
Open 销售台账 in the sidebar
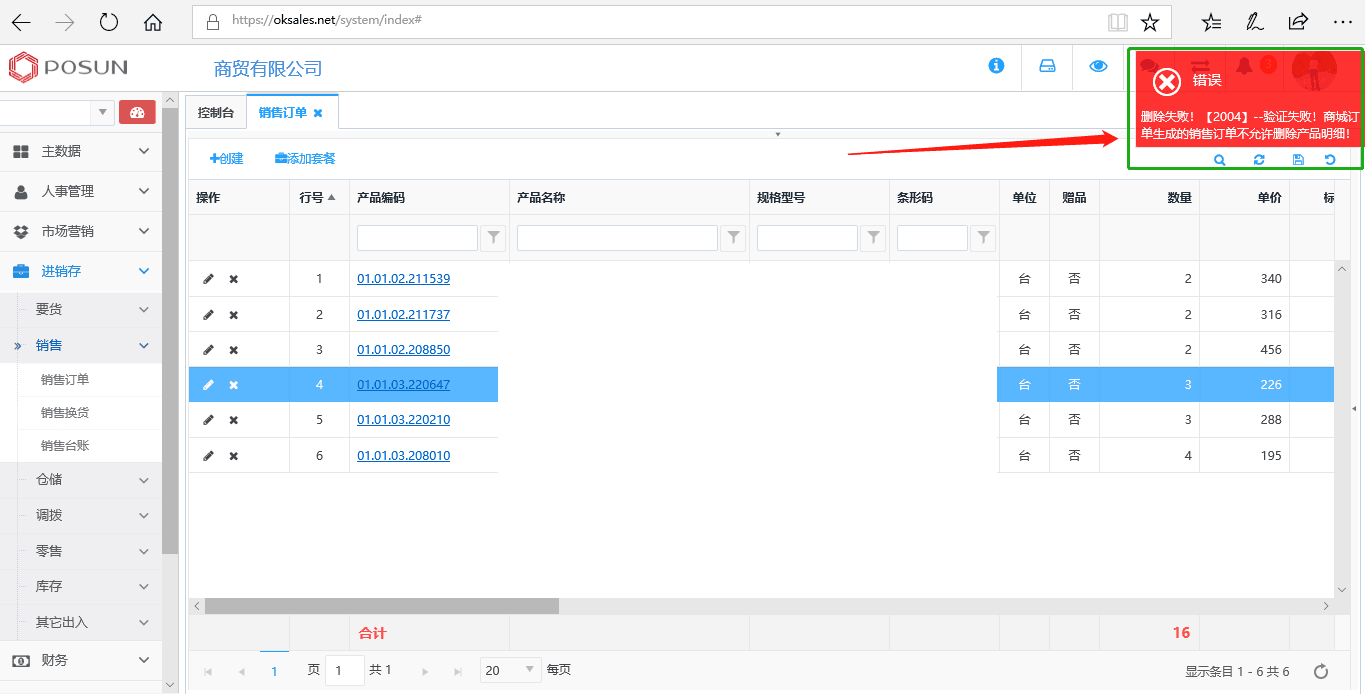tap(65, 445)
